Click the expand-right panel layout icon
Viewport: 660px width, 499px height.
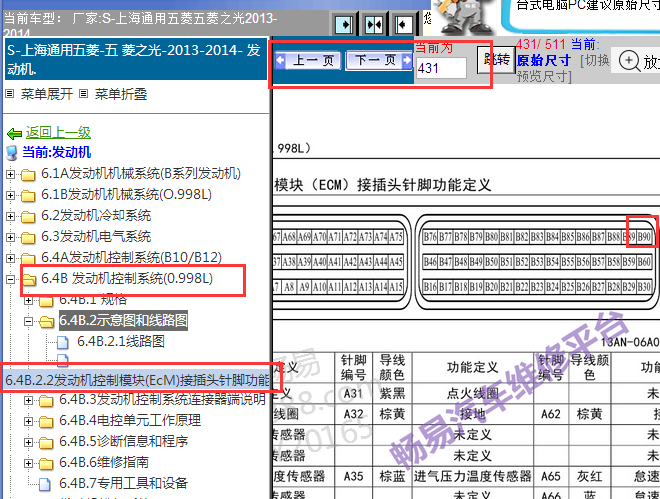pos(345,25)
